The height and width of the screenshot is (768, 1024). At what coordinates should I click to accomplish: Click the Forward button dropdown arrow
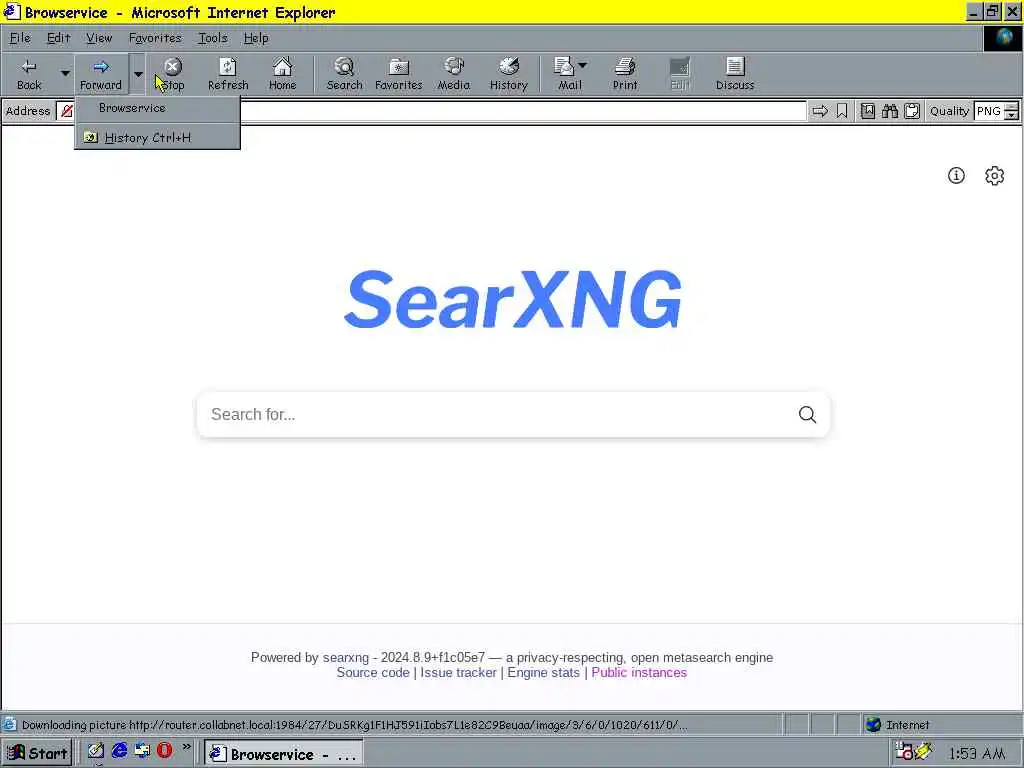click(x=138, y=74)
